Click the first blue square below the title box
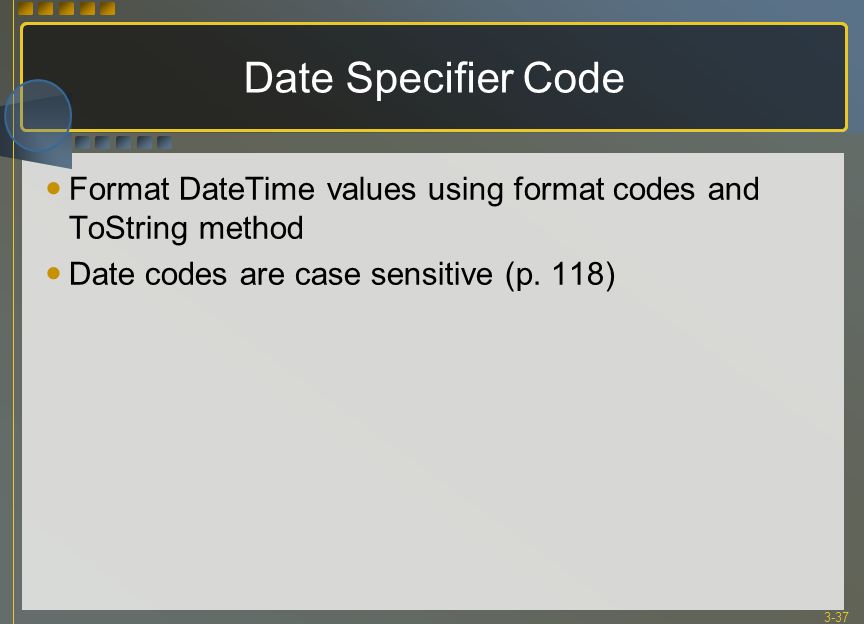Image resolution: width=864 pixels, height=624 pixels. tap(82, 143)
